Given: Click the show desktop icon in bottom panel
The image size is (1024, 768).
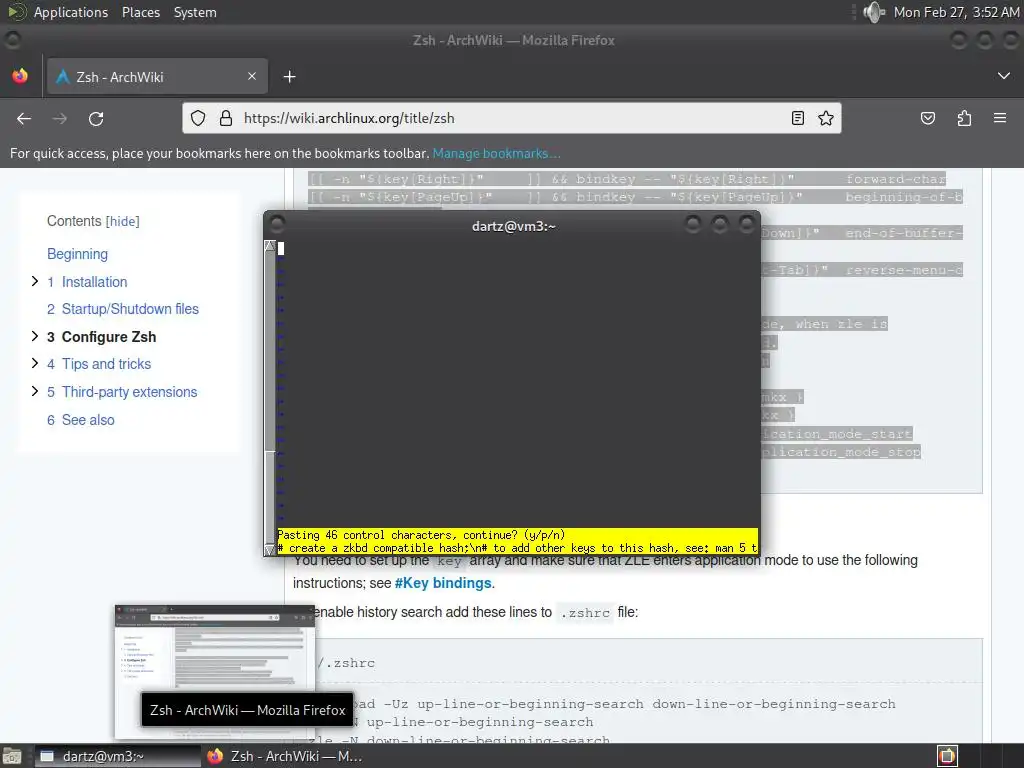Looking at the screenshot, I should tap(12, 756).
